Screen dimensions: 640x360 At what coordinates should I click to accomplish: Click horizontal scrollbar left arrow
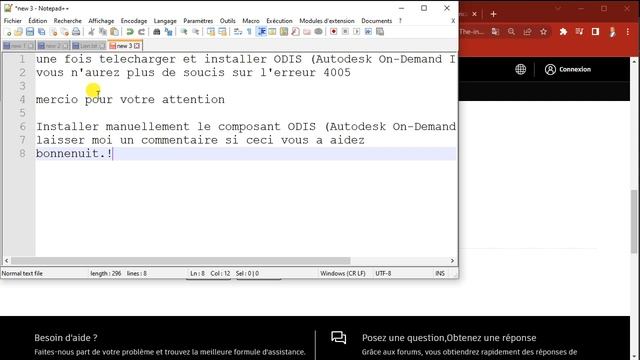pyautogui.click(x=7, y=261)
